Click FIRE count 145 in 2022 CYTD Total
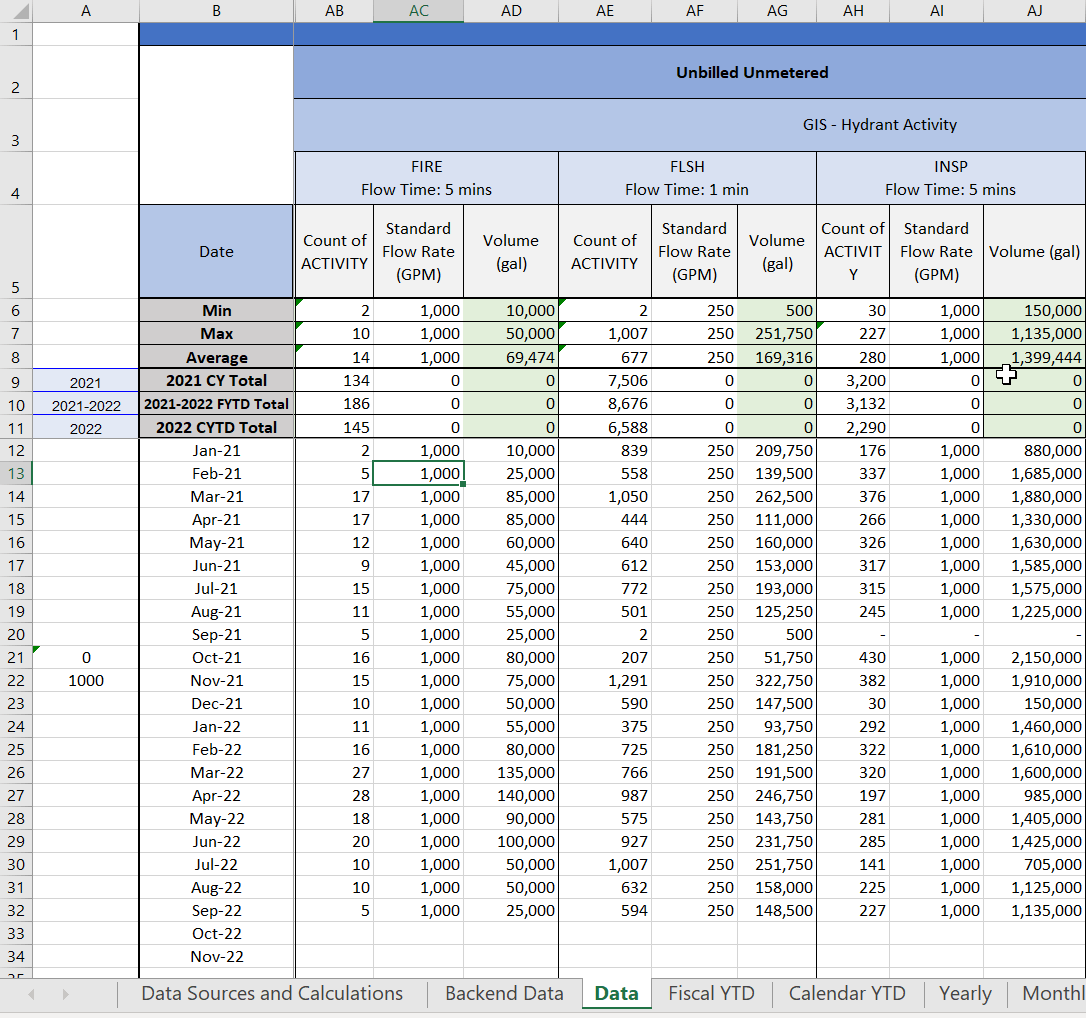The image size is (1086, 1018). (x=335, y=427)
